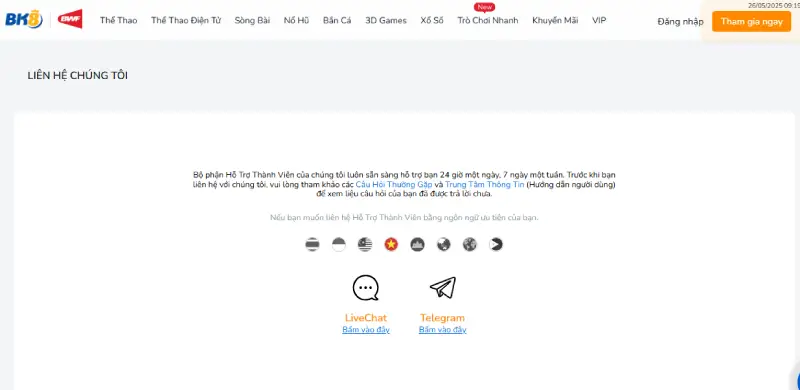
Task: Click the Tham gia ngay button
Action: [752, 21]
